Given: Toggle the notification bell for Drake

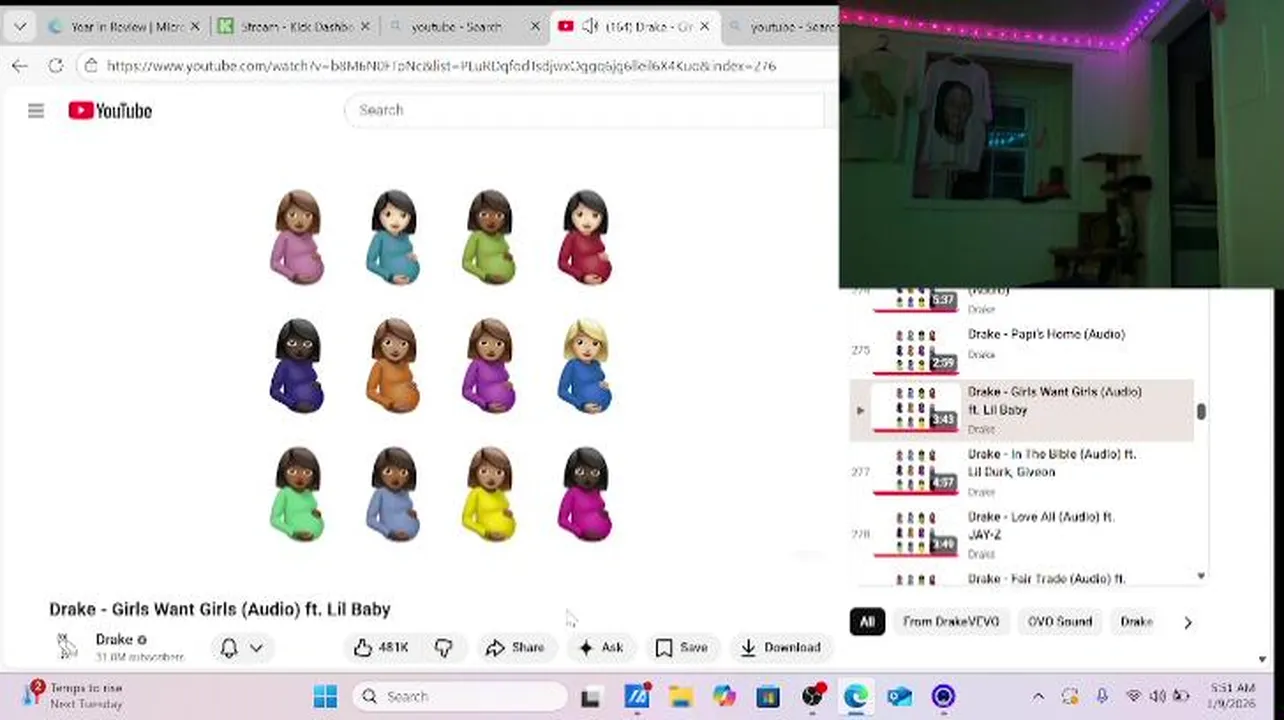Looking at the screenshot, I should tap(229, 648).
